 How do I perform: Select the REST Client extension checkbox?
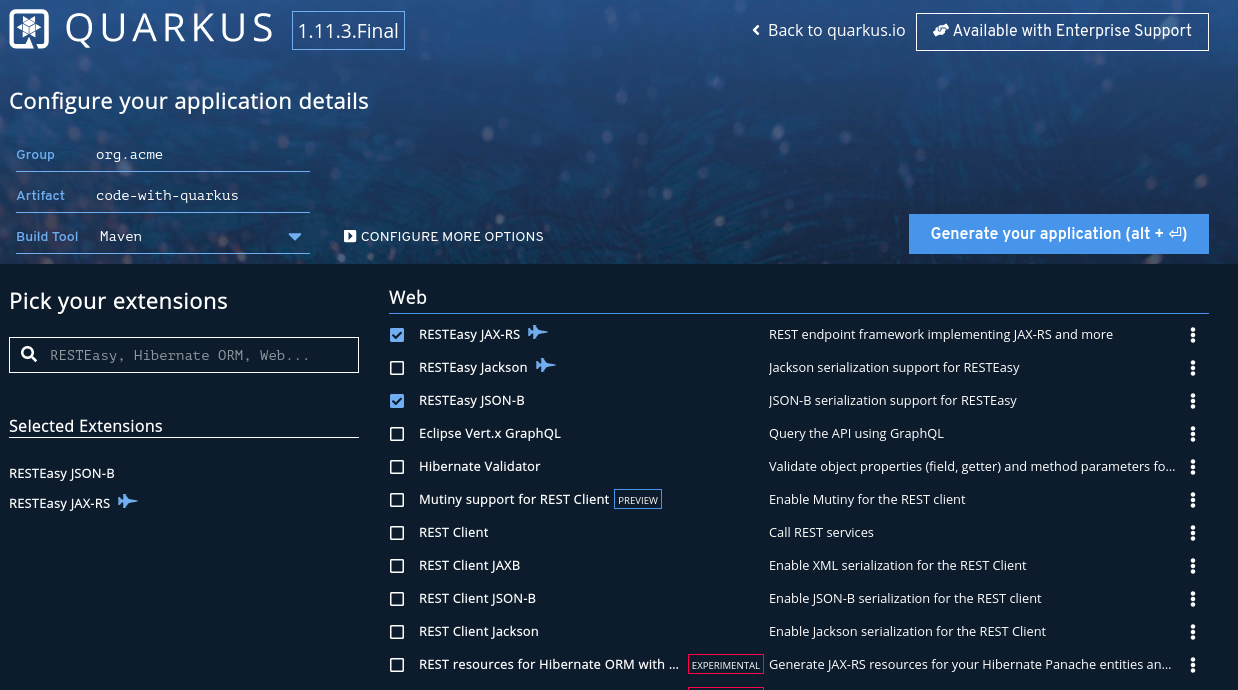[x=397, y=533]
